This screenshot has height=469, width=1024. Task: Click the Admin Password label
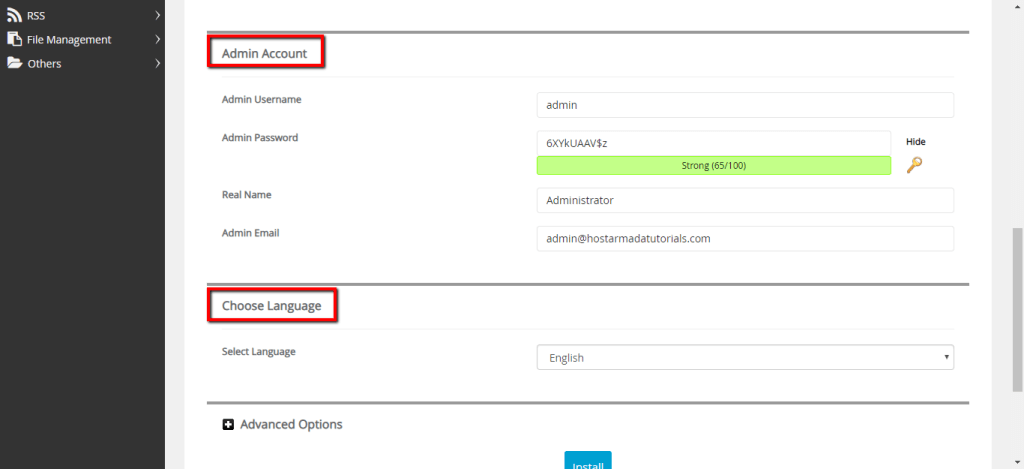[x=260, y=138]
